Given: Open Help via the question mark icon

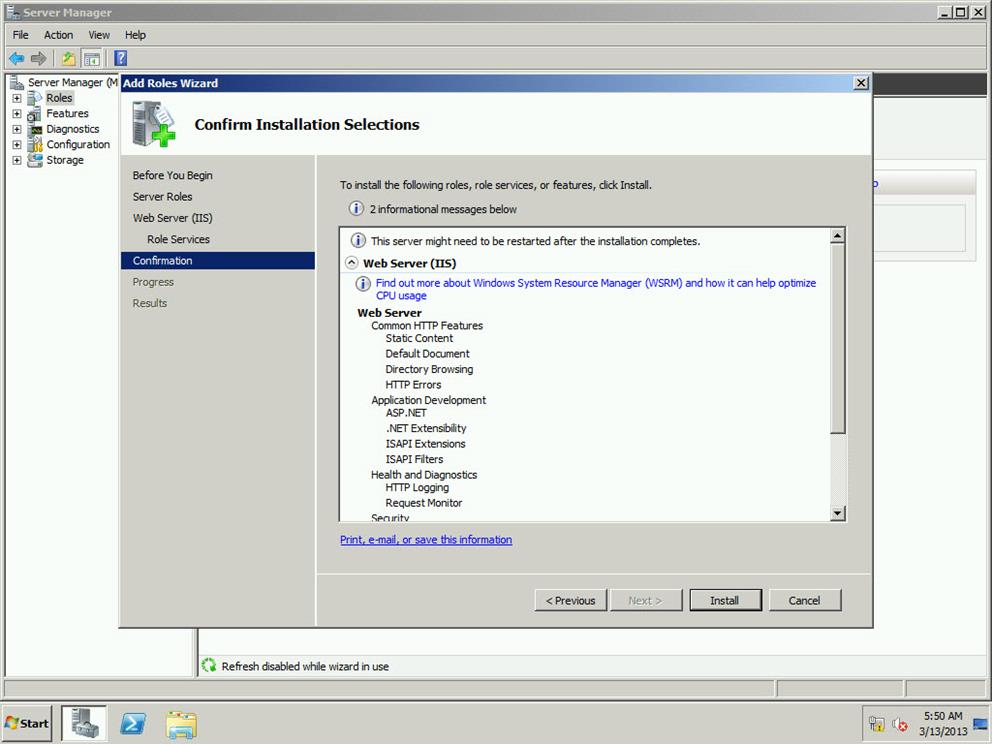Looking at the screenshot, I should click(x=120, y=58).
